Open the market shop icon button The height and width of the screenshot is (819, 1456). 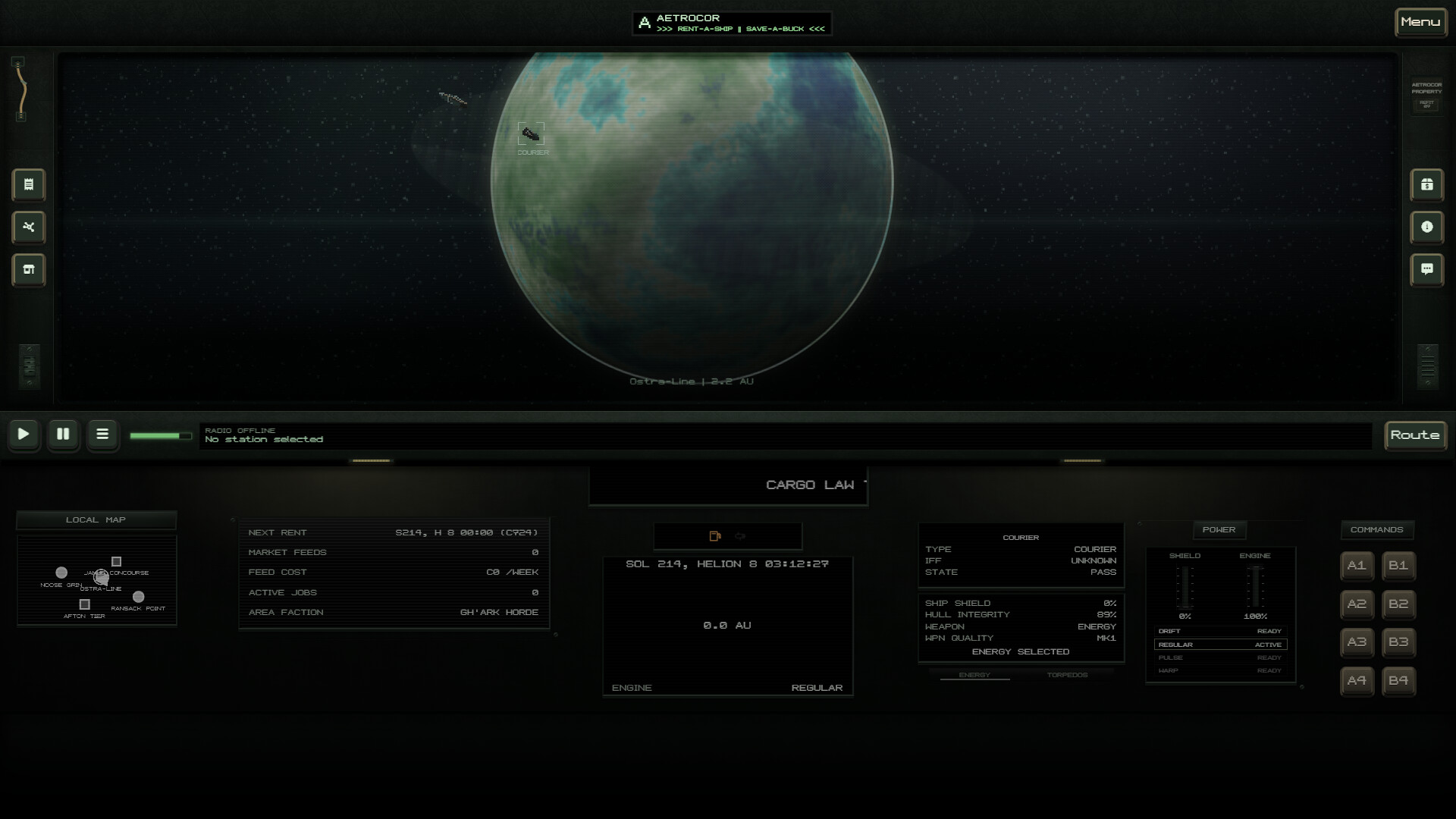[x=28, y=269]
